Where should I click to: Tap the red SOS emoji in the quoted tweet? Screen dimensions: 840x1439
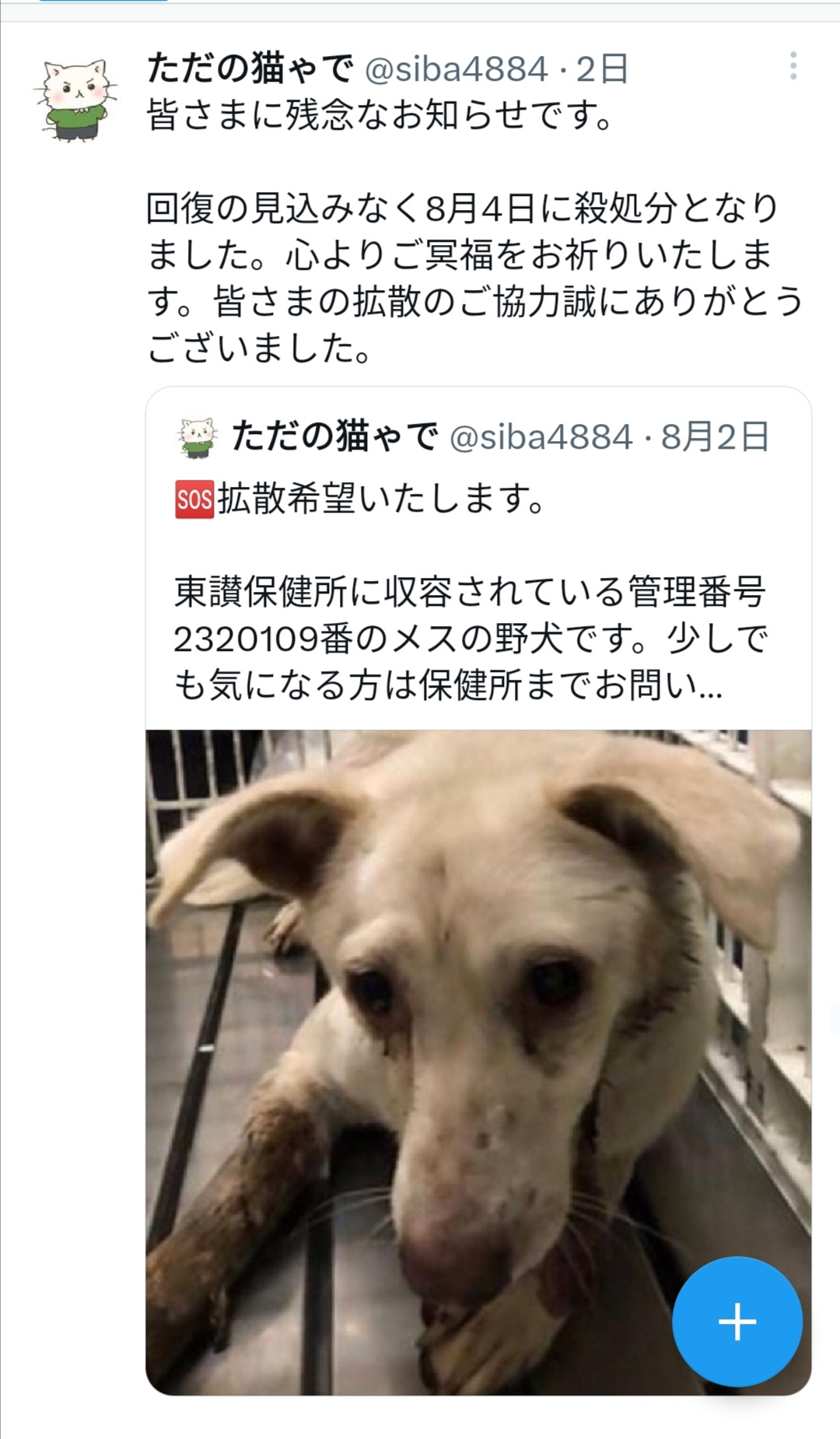[x=194, y=499]
